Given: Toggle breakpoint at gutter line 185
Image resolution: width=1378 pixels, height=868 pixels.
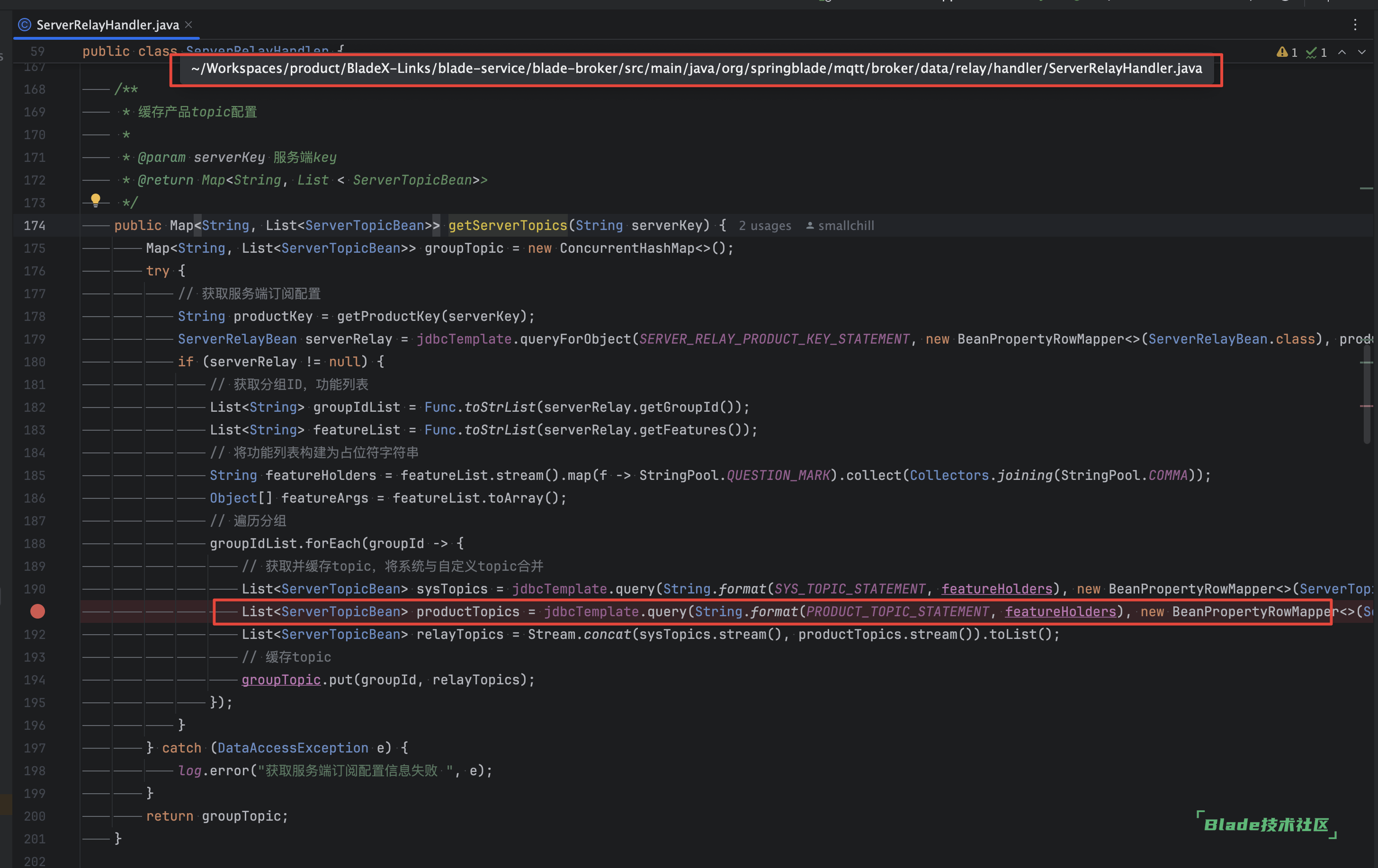Looking at the screenshot, I should [x=35, y=476].
